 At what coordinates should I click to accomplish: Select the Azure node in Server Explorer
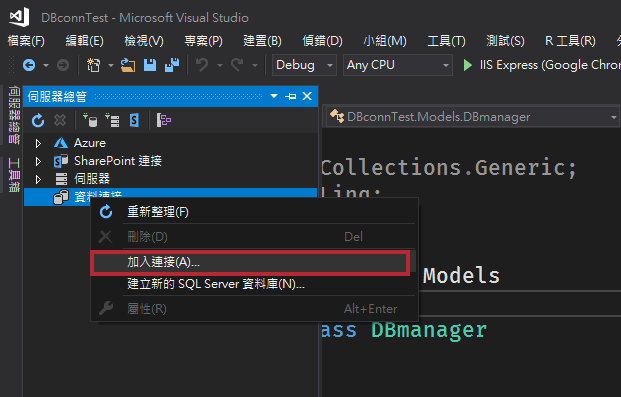[90, 143]
